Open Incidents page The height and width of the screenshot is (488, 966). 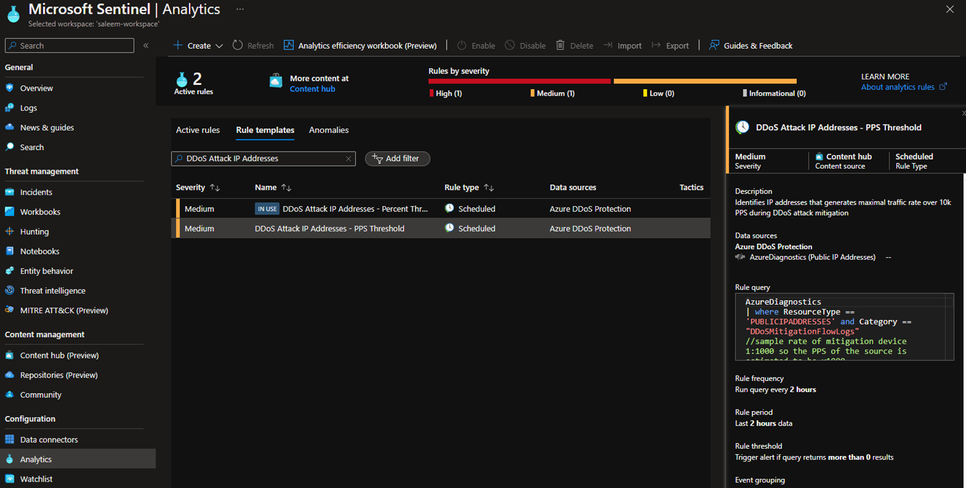click(36, 192)
